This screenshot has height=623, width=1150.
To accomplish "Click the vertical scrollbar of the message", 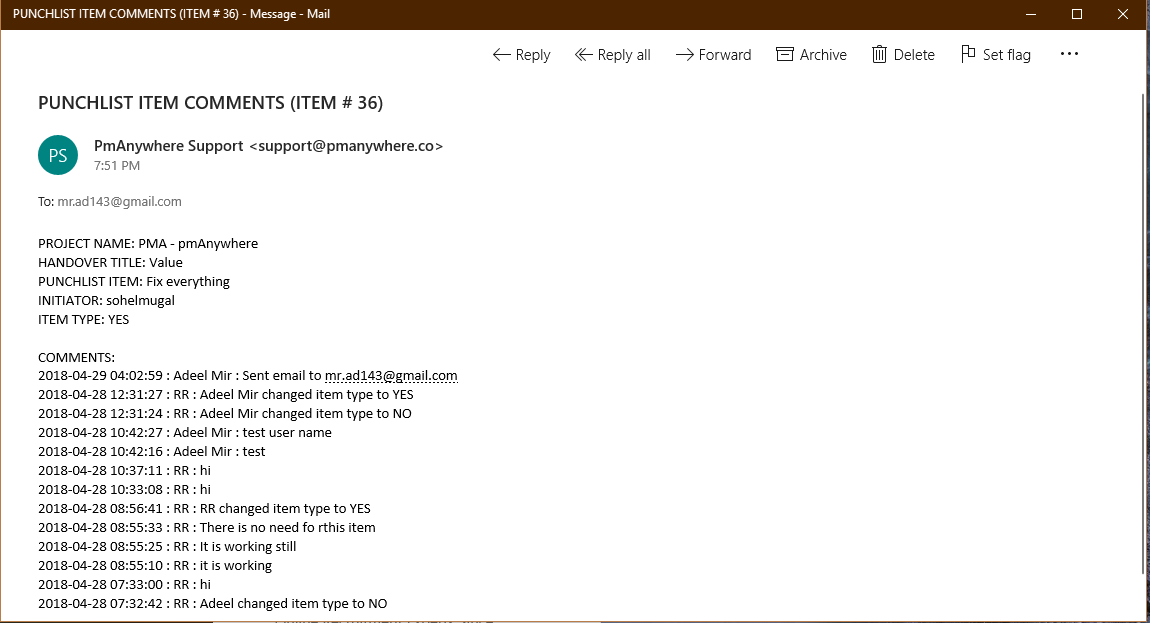I will point(1143,330).
